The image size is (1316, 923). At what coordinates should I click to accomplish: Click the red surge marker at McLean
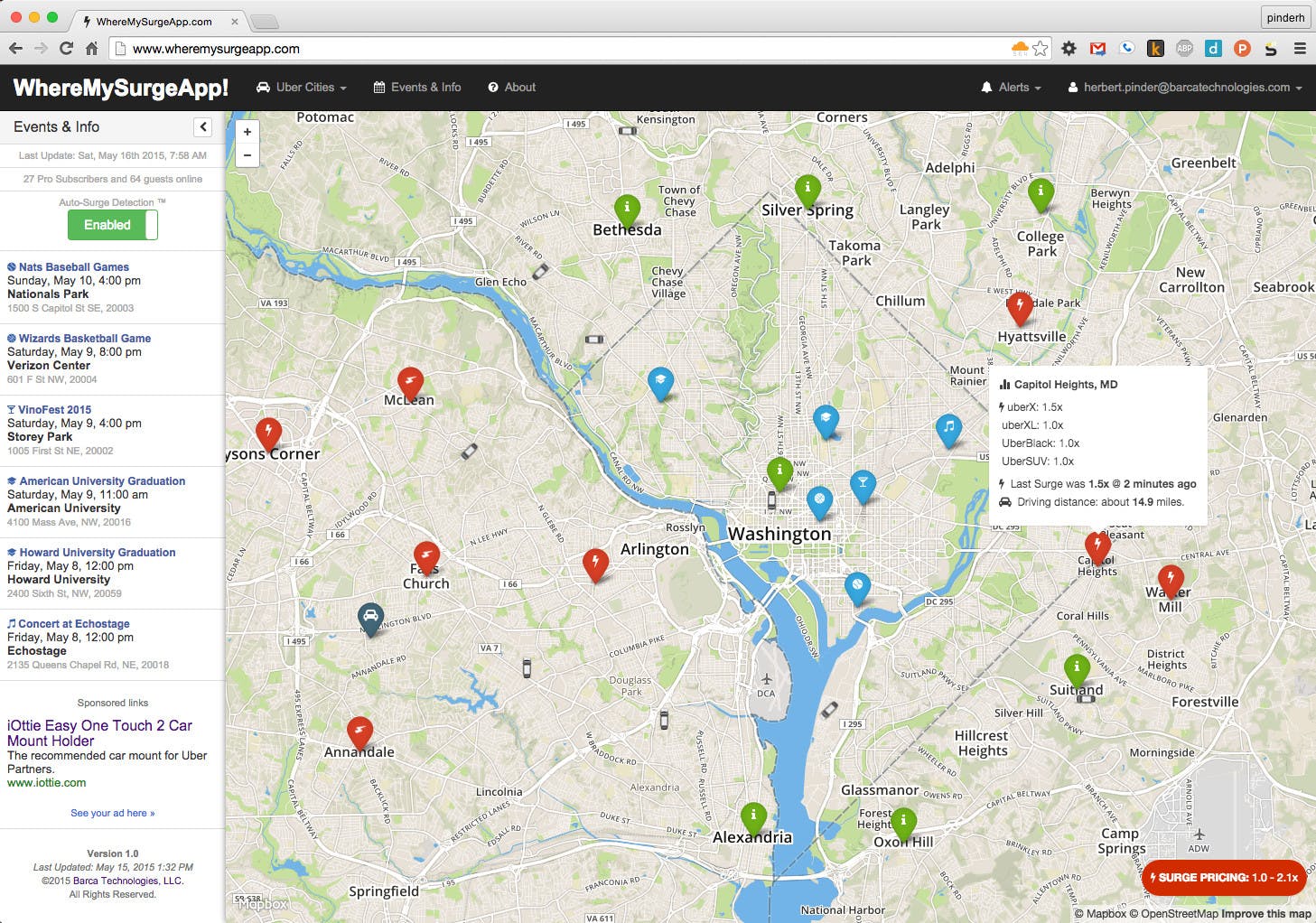tap(410, 383)
